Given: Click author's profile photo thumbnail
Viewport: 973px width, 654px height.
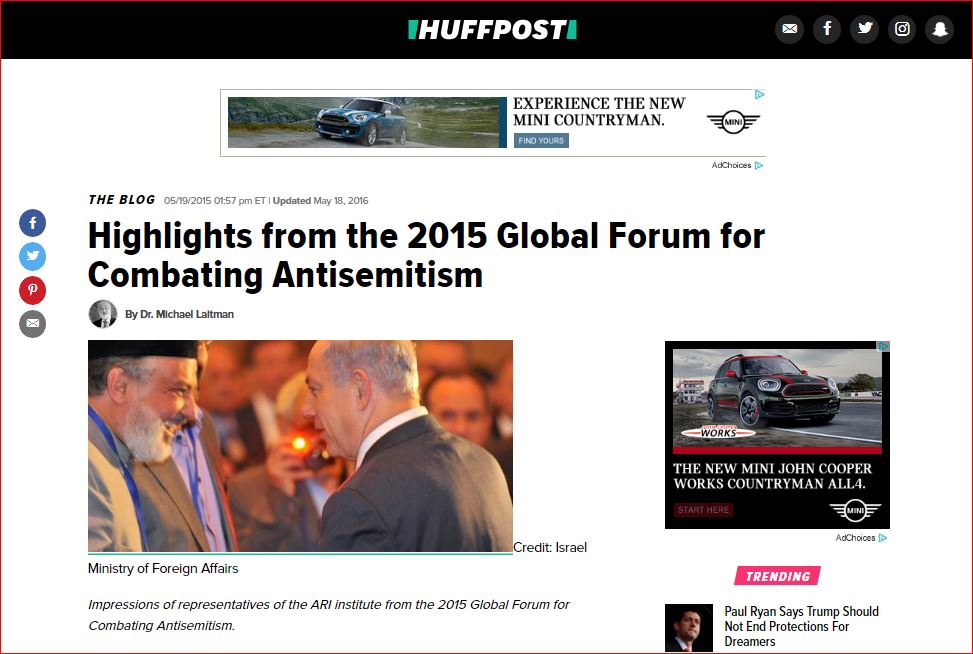Looking at the screenshot, I should (103, 314).
